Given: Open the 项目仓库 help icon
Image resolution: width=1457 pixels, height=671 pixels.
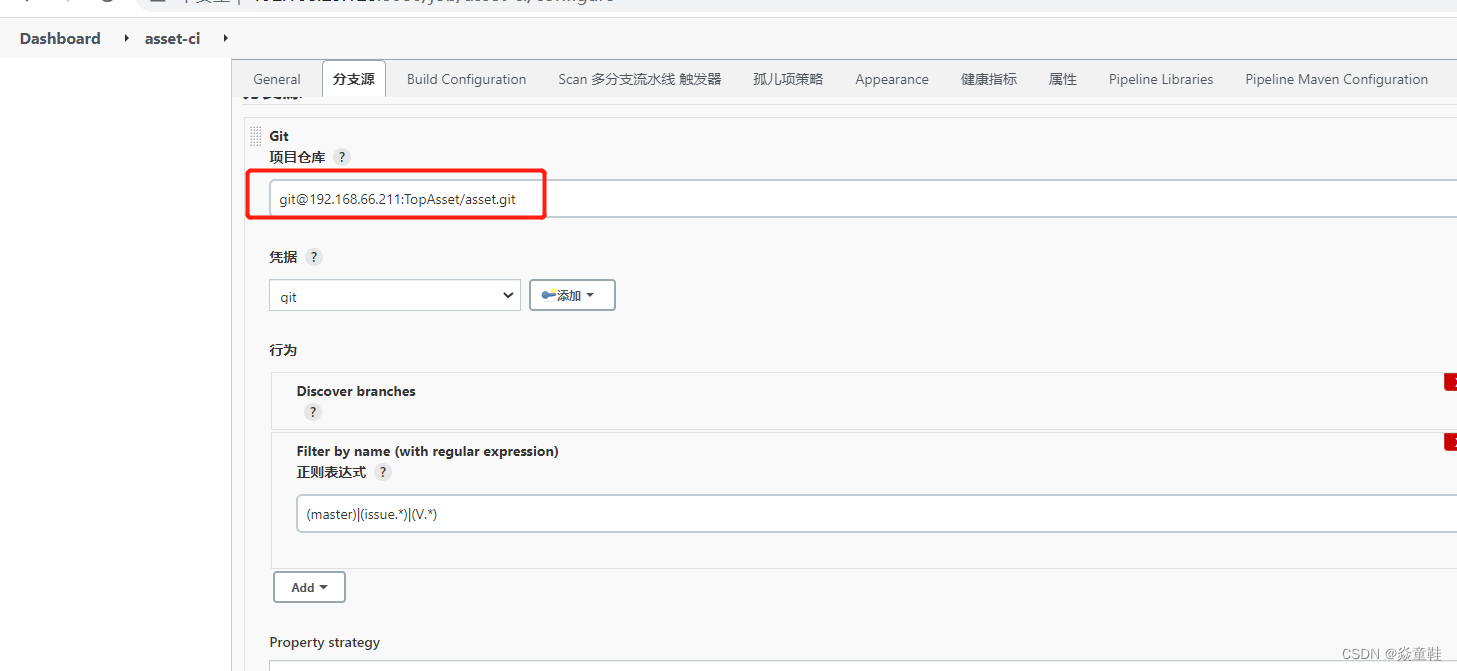Looking at the screenshot, I should pos(341,157).
